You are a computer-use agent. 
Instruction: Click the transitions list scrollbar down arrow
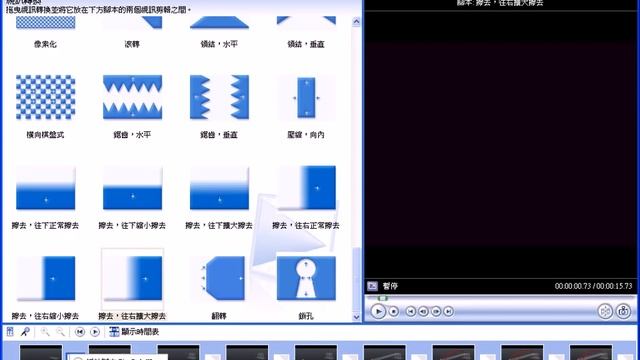point(356,317)
